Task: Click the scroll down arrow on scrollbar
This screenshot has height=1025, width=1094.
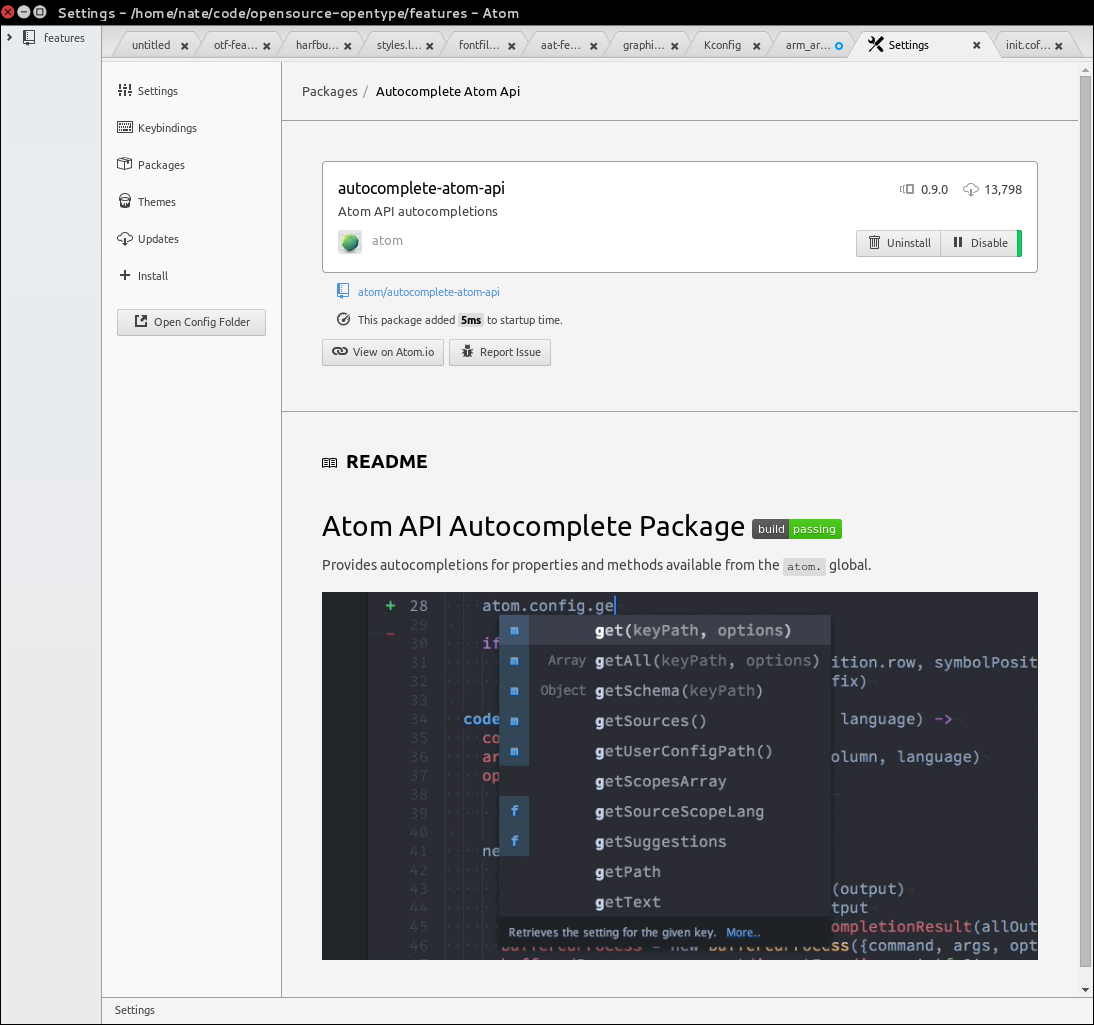Action: [x=1085, y=989]
